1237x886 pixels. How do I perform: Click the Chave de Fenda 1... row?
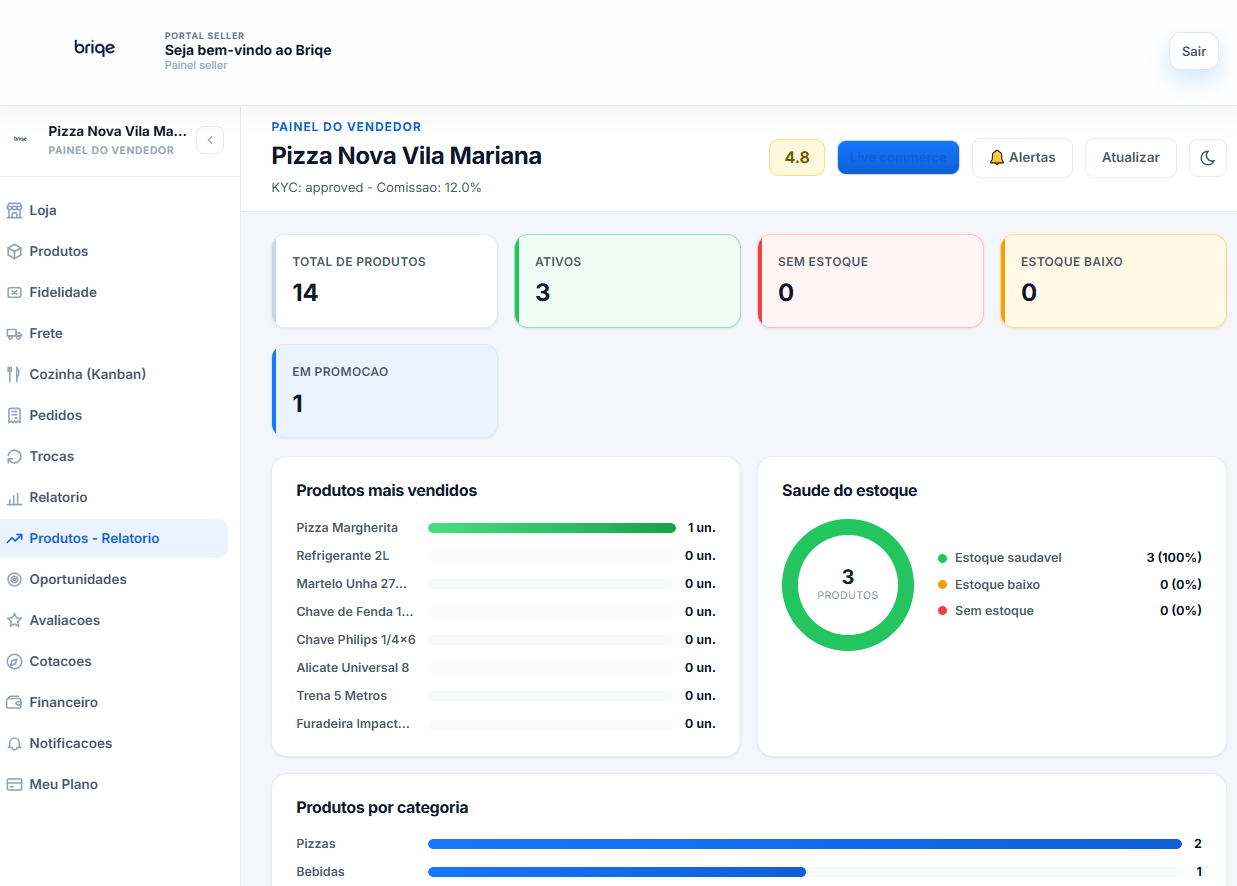(x=506, y=612)
